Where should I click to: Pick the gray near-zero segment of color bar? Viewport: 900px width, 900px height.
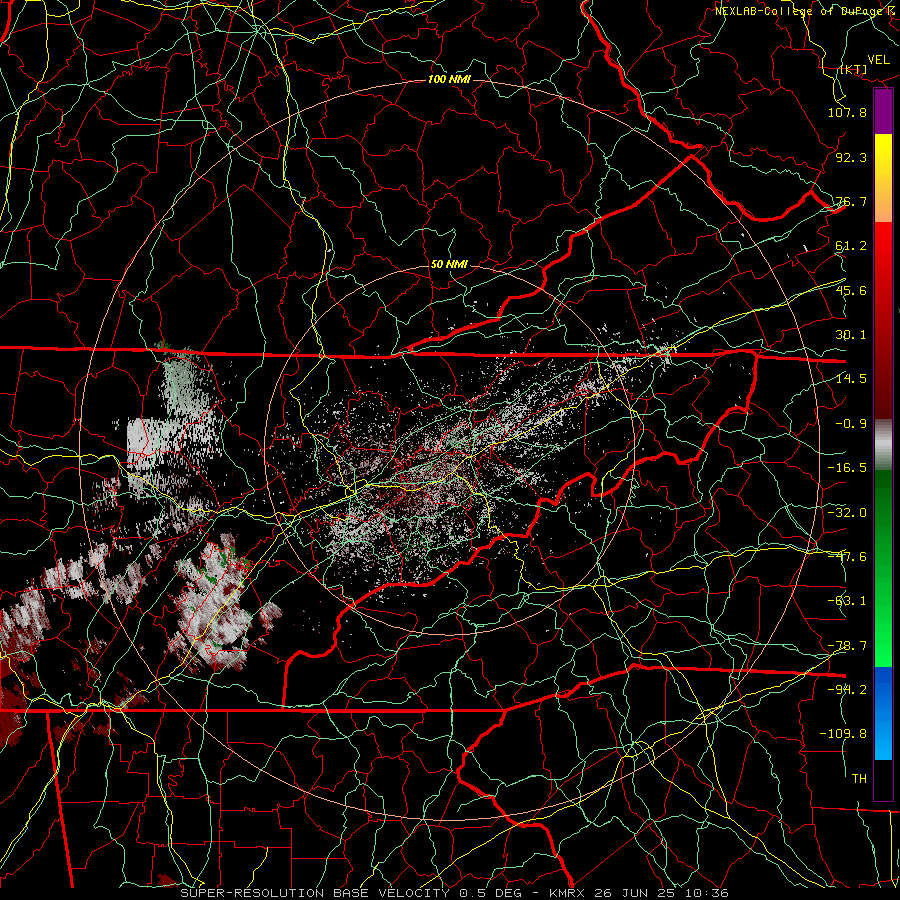[883, 445]
